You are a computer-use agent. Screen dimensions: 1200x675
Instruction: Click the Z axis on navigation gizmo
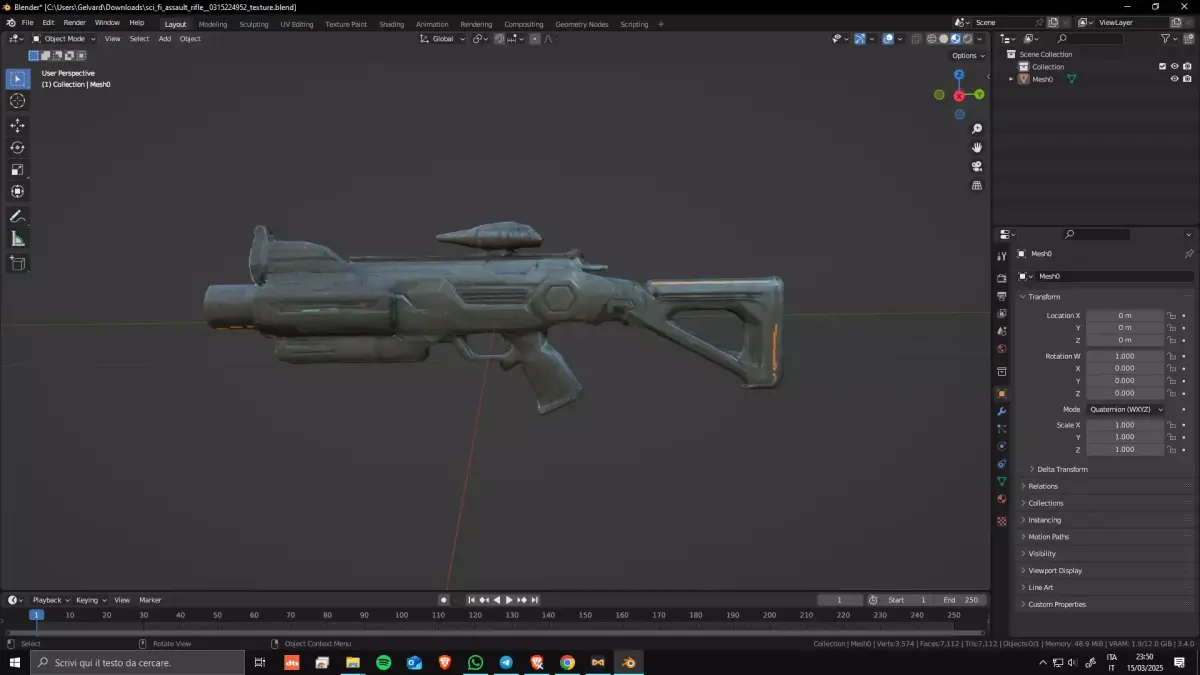[959, 74]
